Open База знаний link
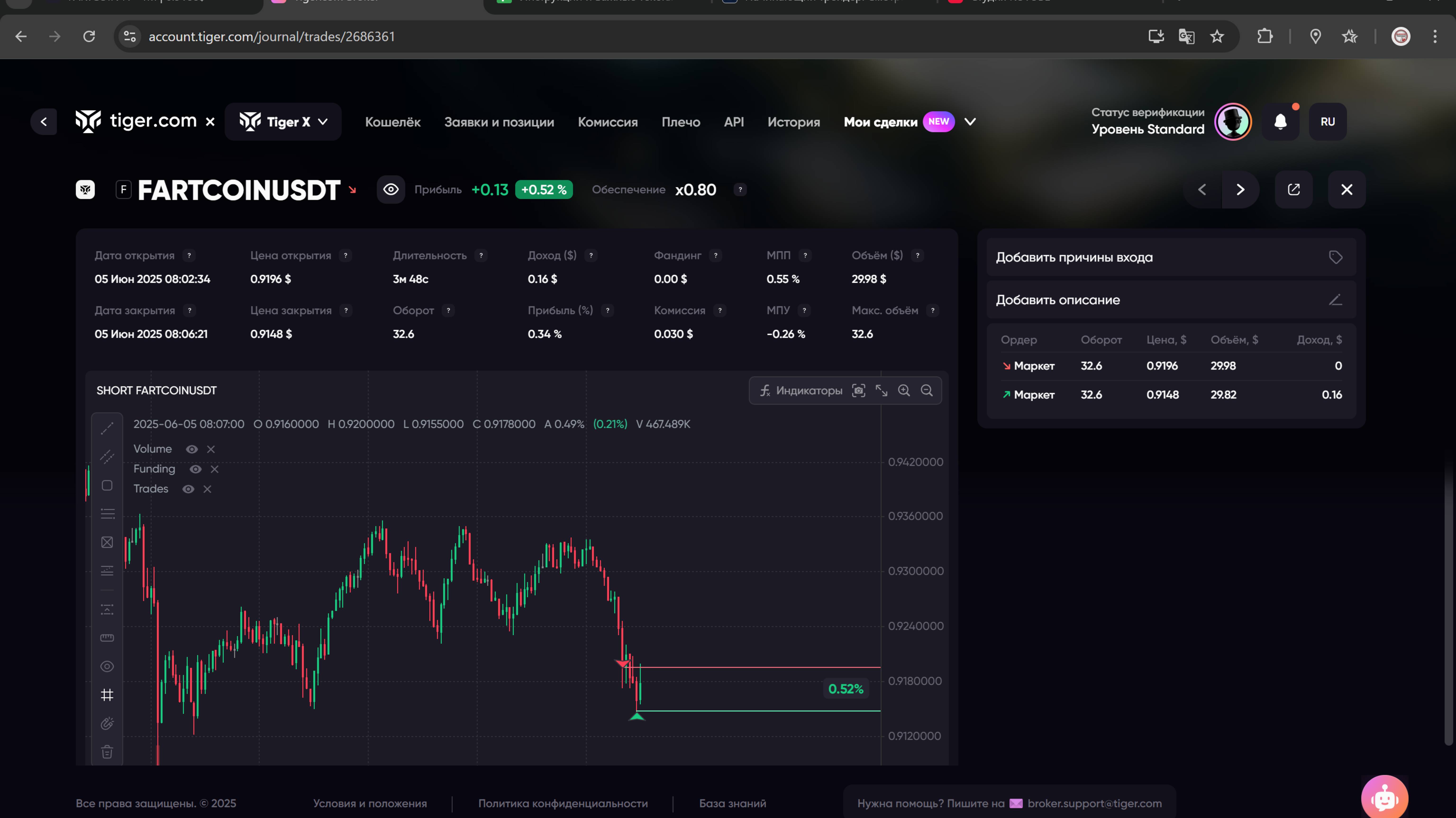This screenshot has width=1456, height=818. pyautogui.click(x=733, y=803)
